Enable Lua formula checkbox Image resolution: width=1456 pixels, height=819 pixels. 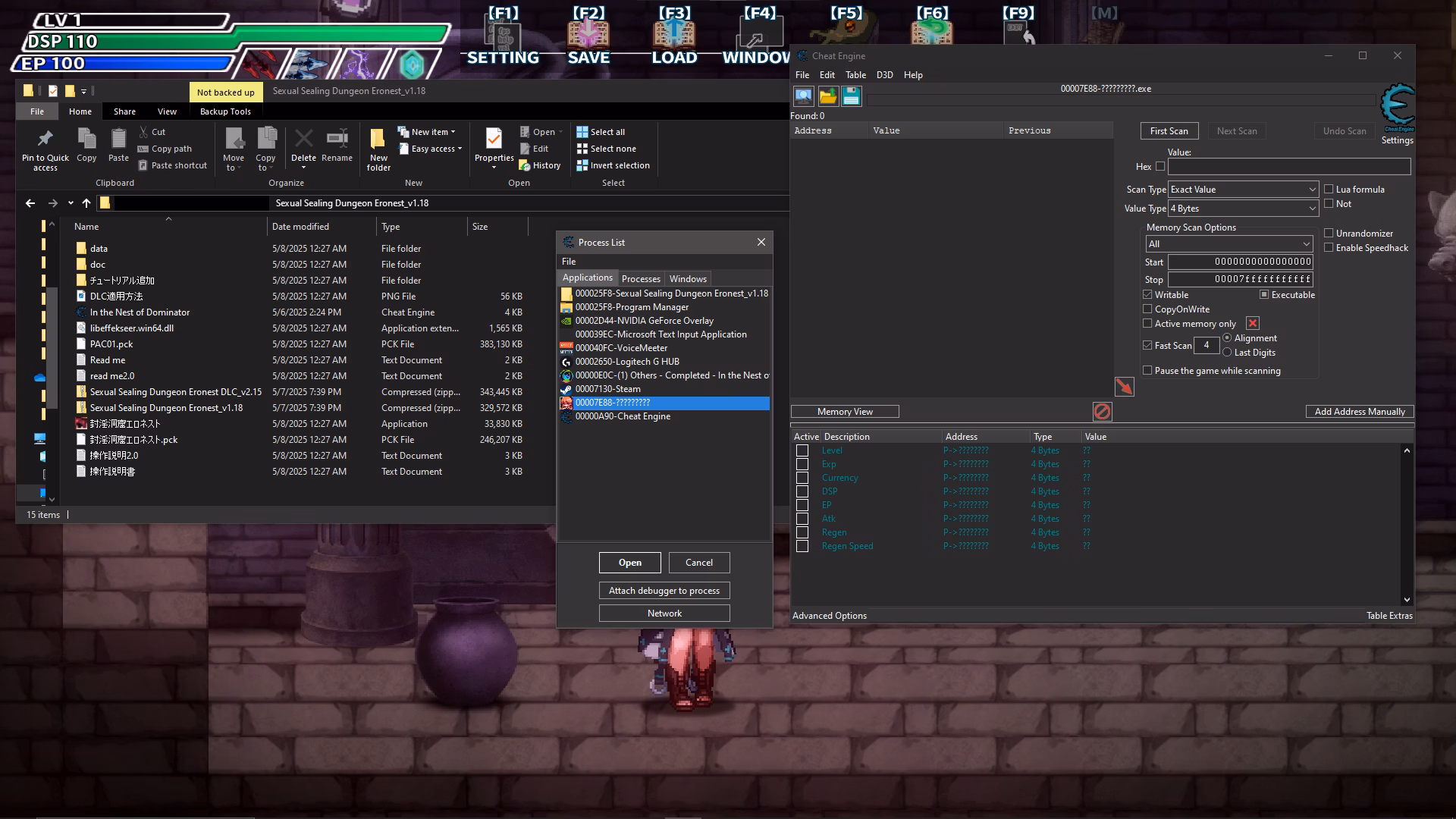1329,190
